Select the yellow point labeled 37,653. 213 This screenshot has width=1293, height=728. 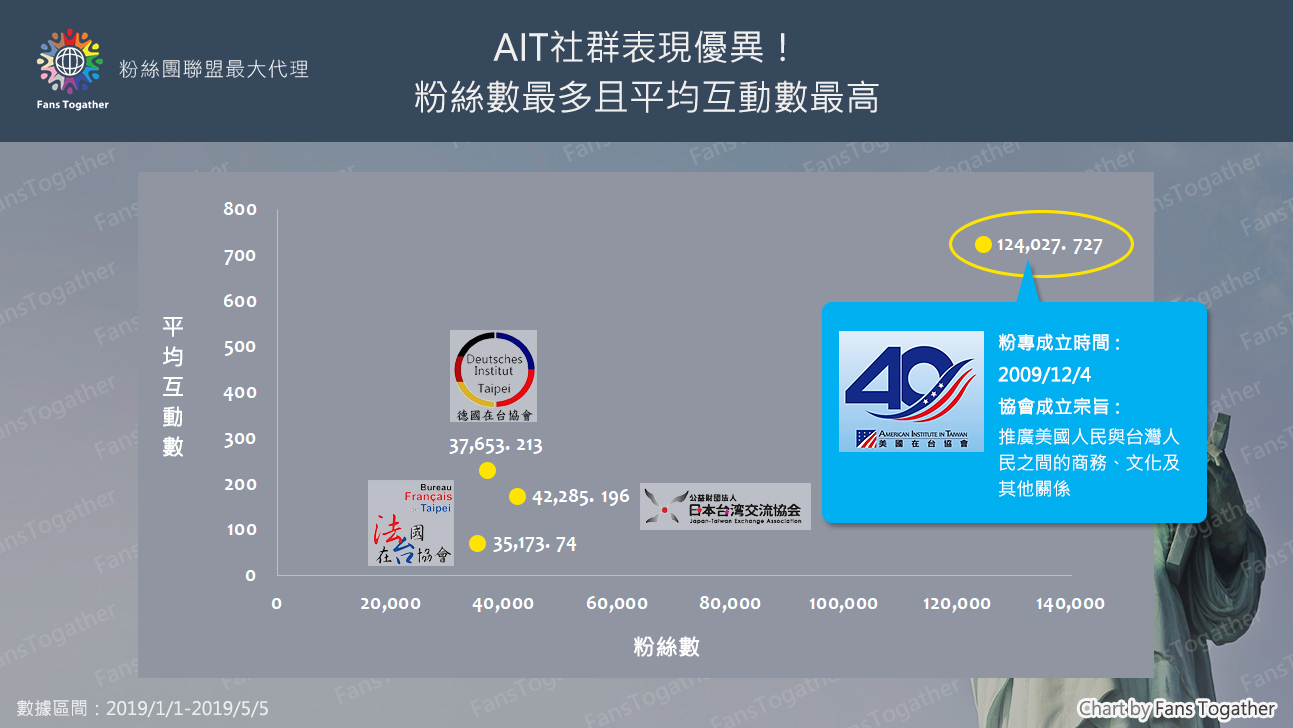click(487, 470)
